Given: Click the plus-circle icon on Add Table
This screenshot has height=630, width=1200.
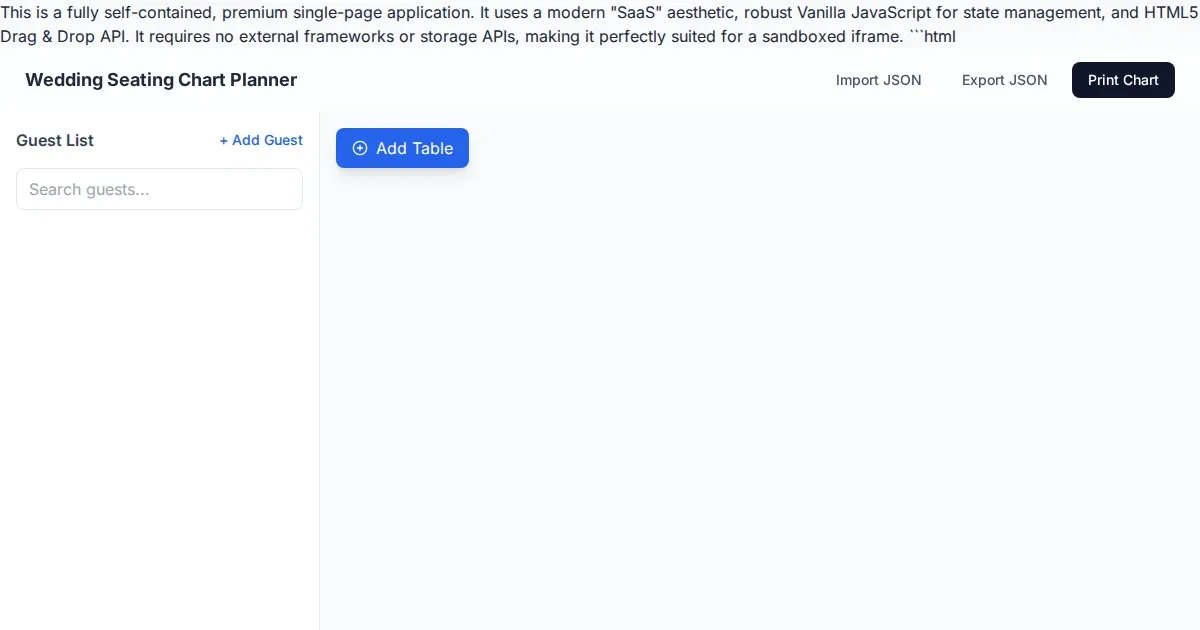Looking at the screenshot, I should click(x=360, y=148).
